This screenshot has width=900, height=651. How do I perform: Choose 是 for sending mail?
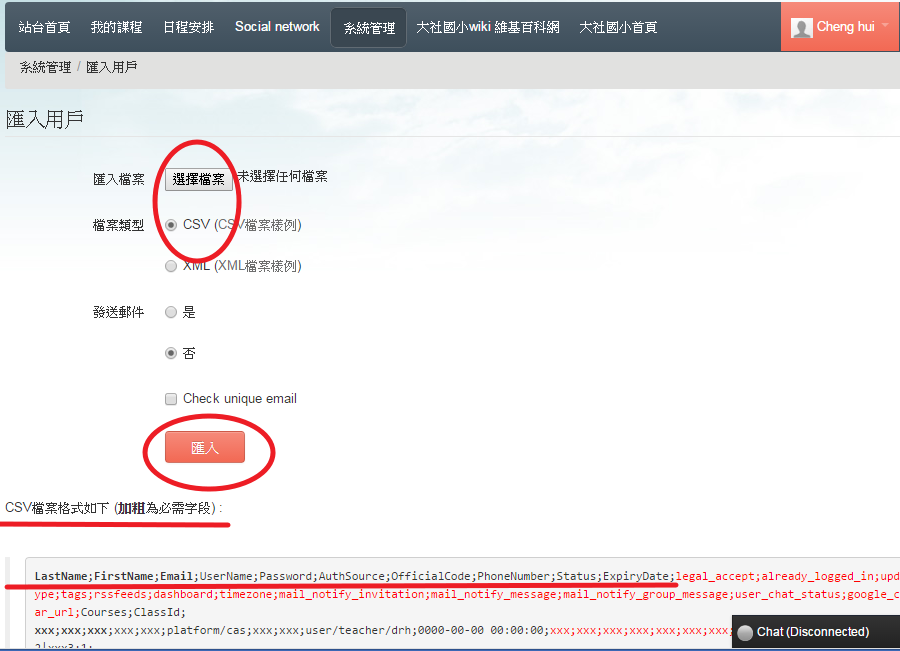coord(171,312)
